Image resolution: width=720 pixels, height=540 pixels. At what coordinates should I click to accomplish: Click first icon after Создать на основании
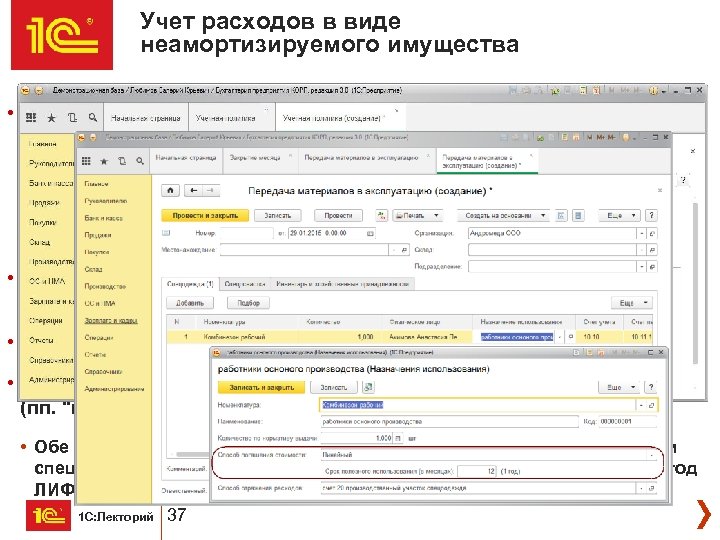tap(561, 215)
